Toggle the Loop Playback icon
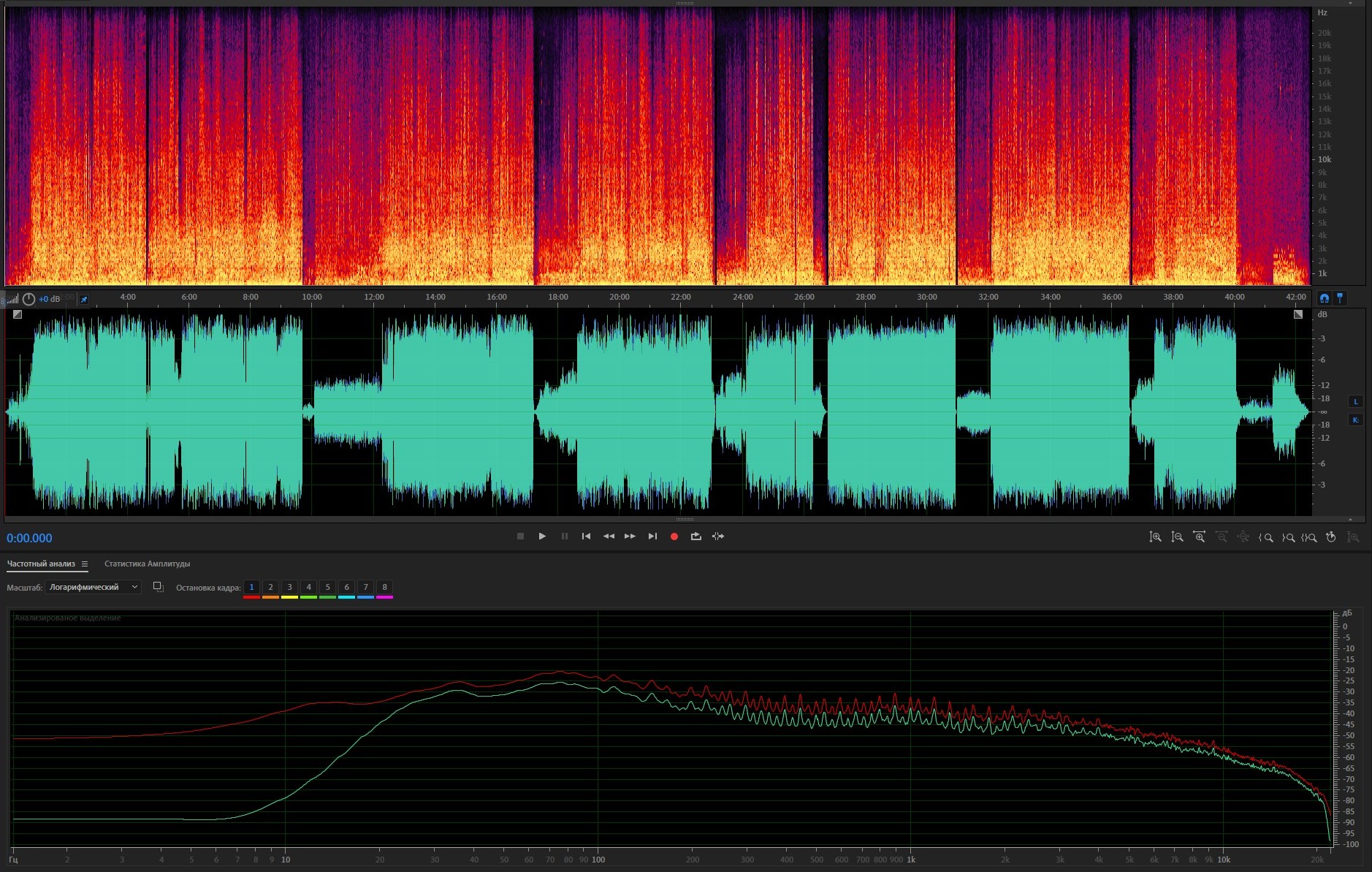 tap(696, 537)
